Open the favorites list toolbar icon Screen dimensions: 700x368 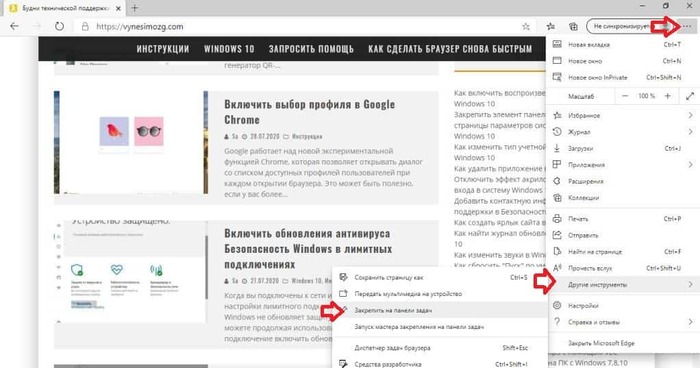click(x=551, y=27)
